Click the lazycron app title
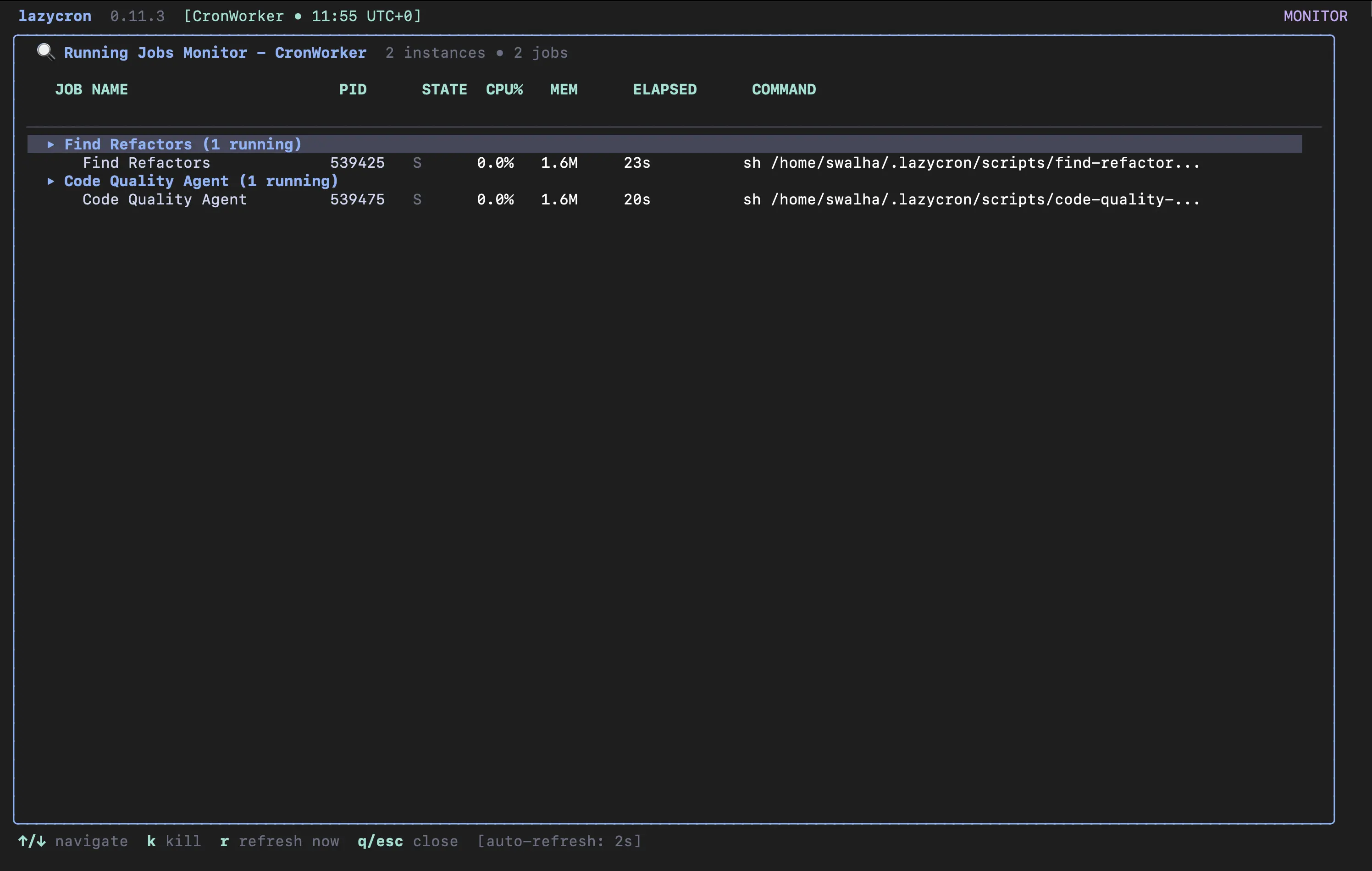Image resolution: width=1372 pixels, height=871 pixels. pyautogui.click(x=55, y=16)
